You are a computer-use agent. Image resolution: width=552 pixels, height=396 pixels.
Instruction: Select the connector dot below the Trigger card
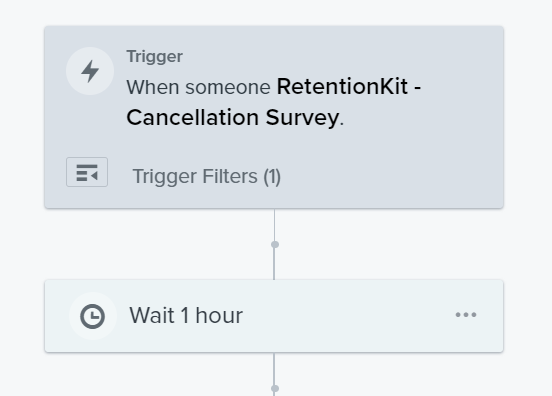[x=275, y=244]
